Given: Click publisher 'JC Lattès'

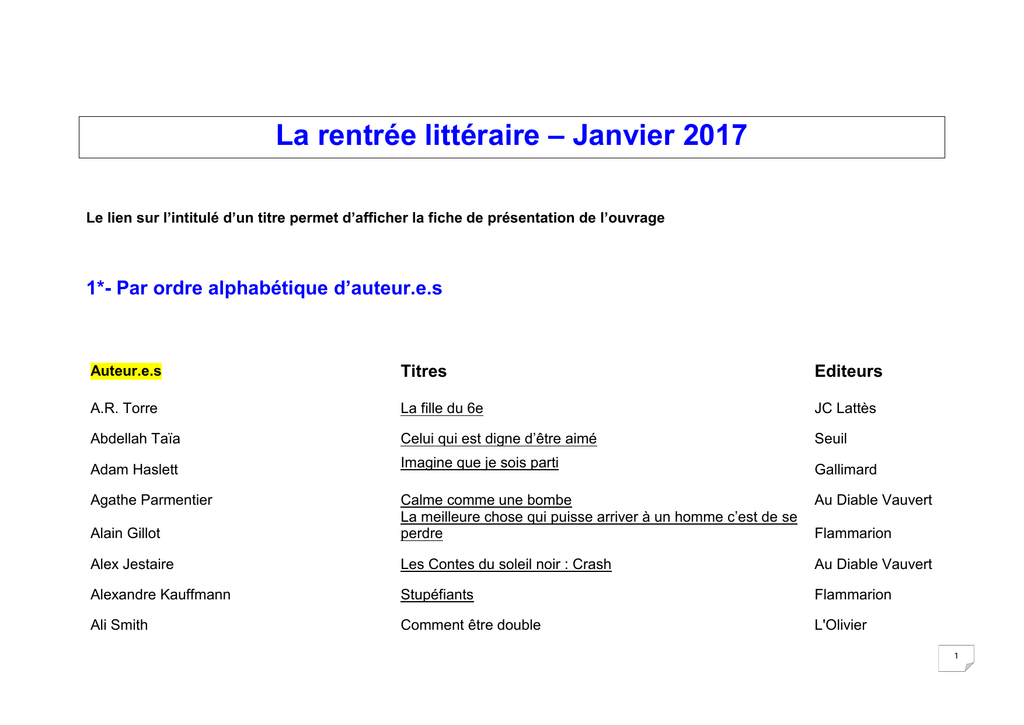Looking at the screenshot, I should [845, 408].
